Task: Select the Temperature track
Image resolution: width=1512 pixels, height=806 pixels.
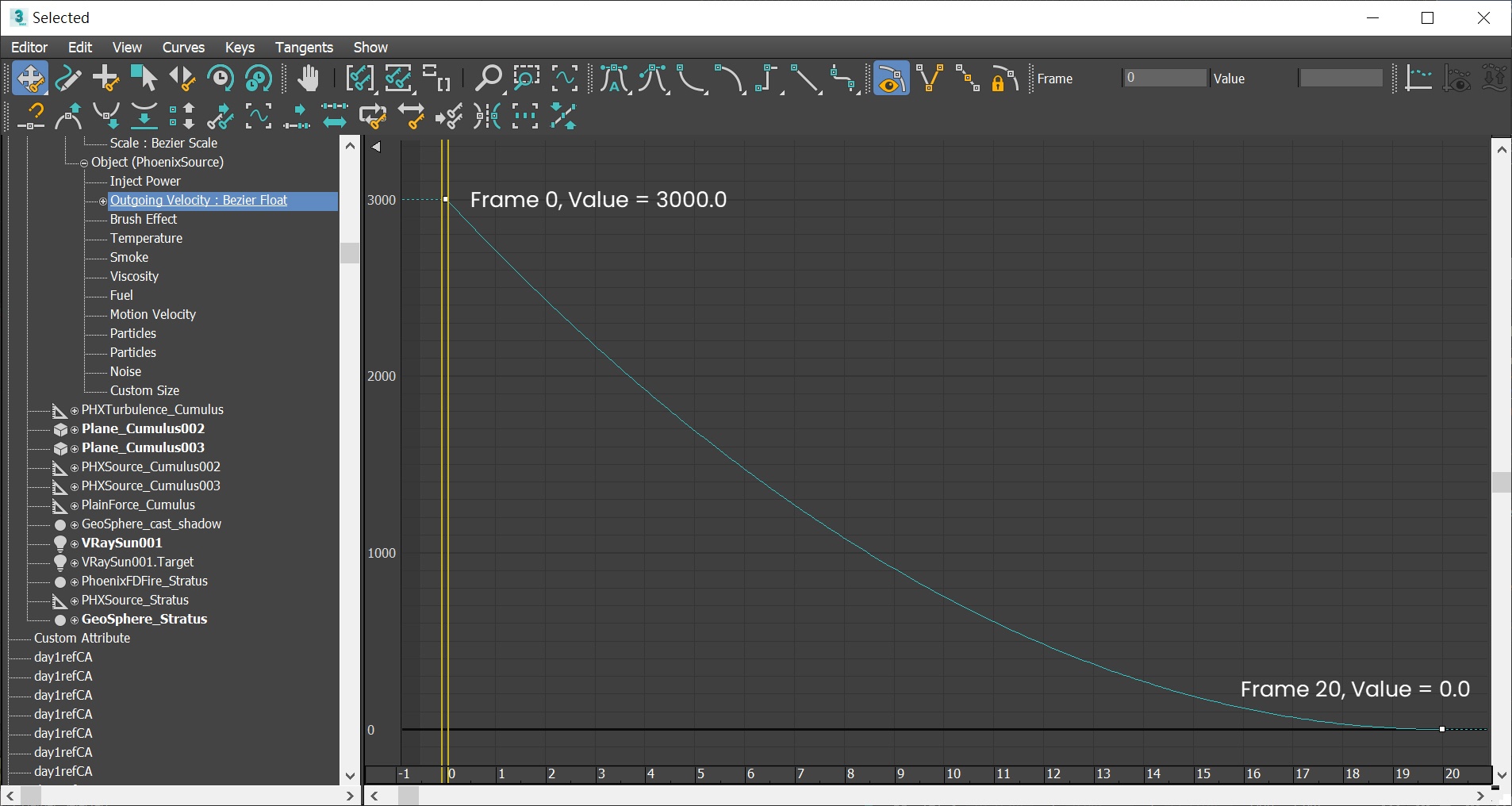Action: [146, 238]
